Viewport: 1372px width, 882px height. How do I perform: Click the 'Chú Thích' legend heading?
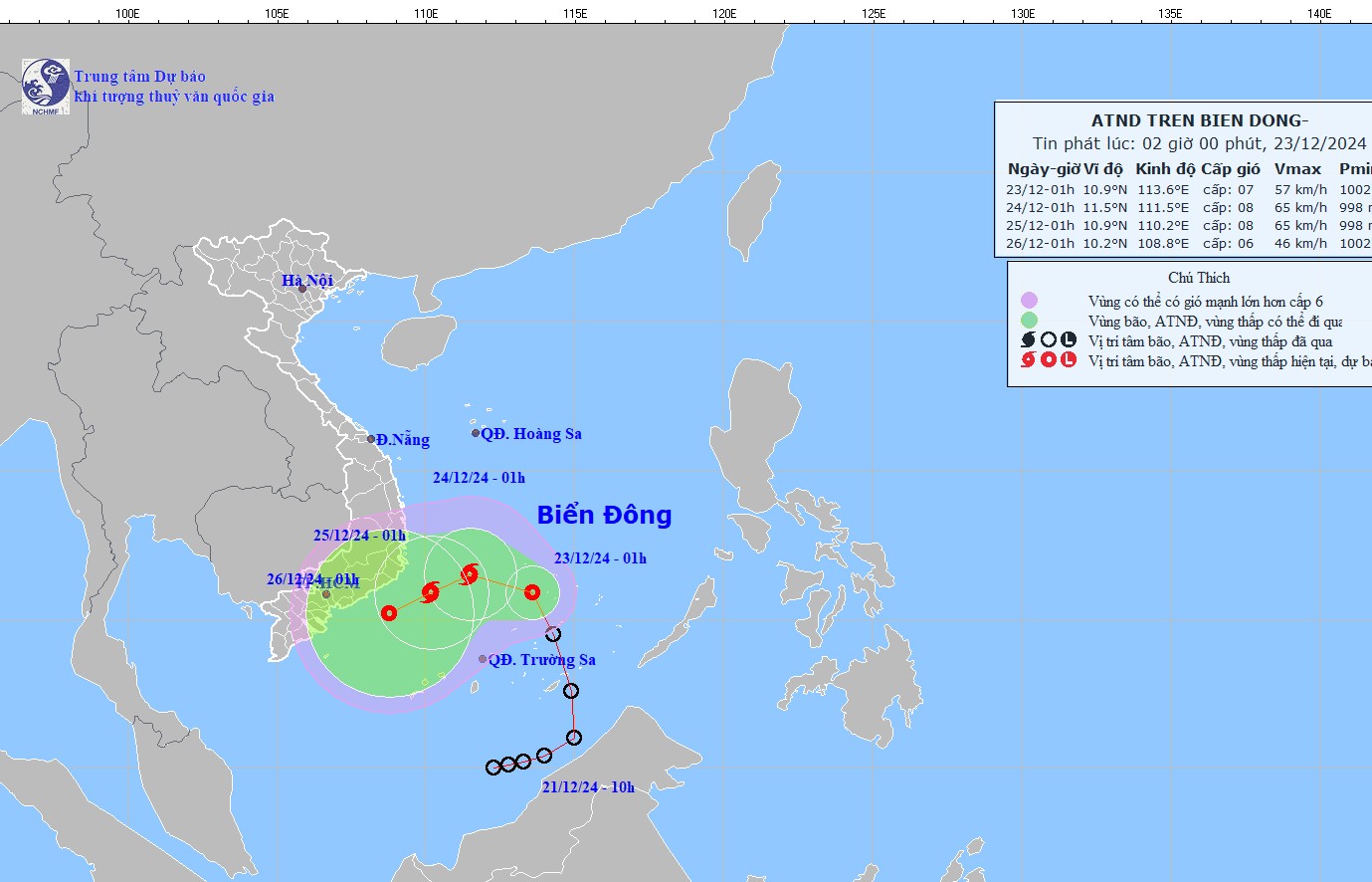click(1199, 278)
